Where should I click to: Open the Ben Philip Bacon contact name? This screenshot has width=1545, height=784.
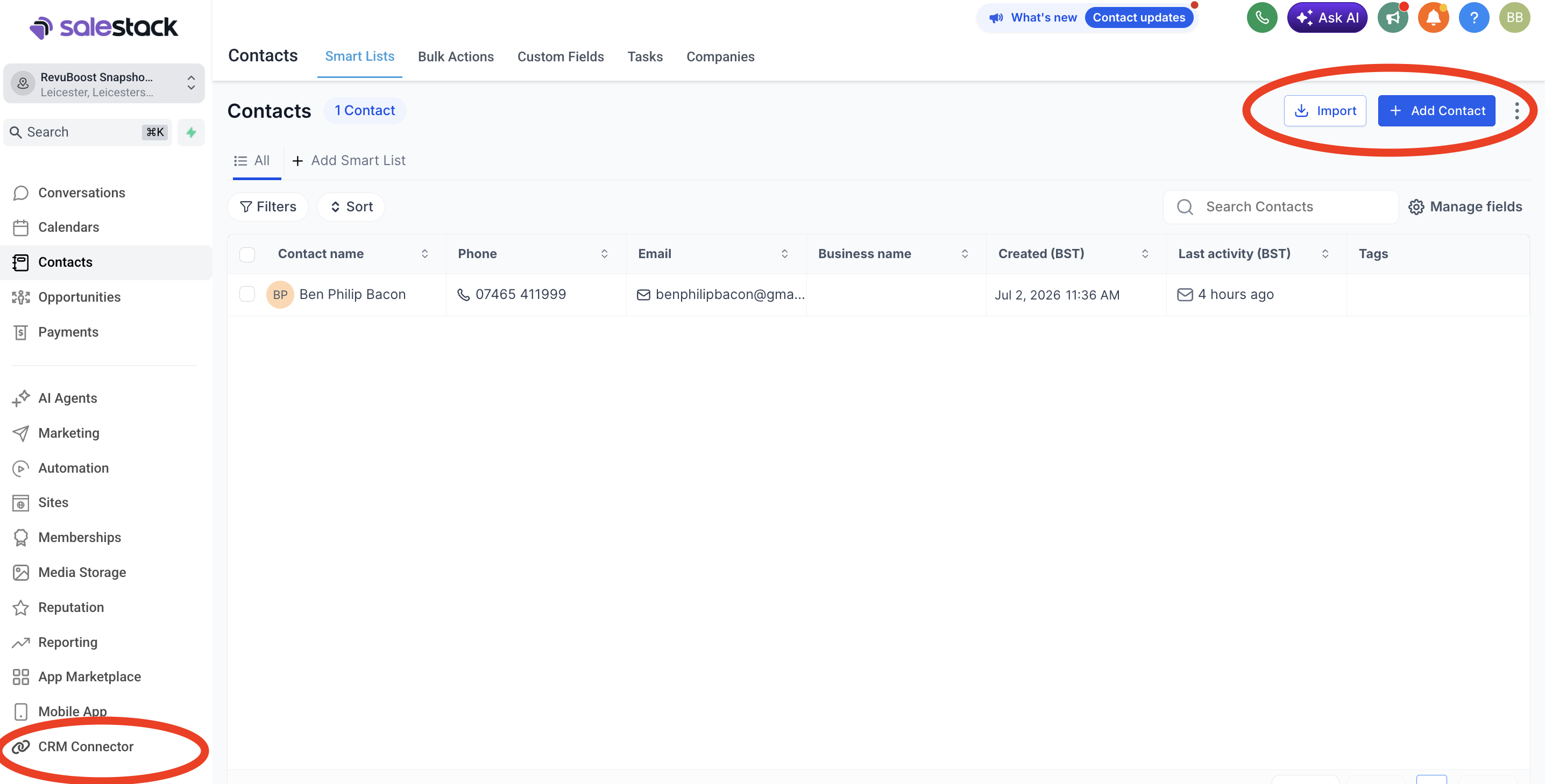coord(353,295)
